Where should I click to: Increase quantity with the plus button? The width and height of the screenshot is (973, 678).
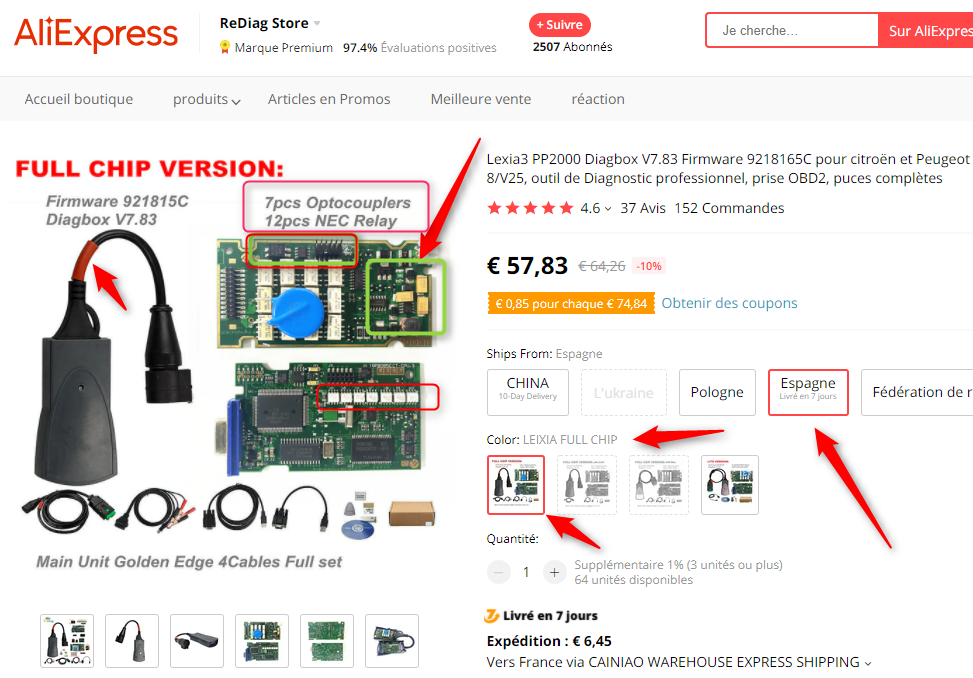[554, 572]
